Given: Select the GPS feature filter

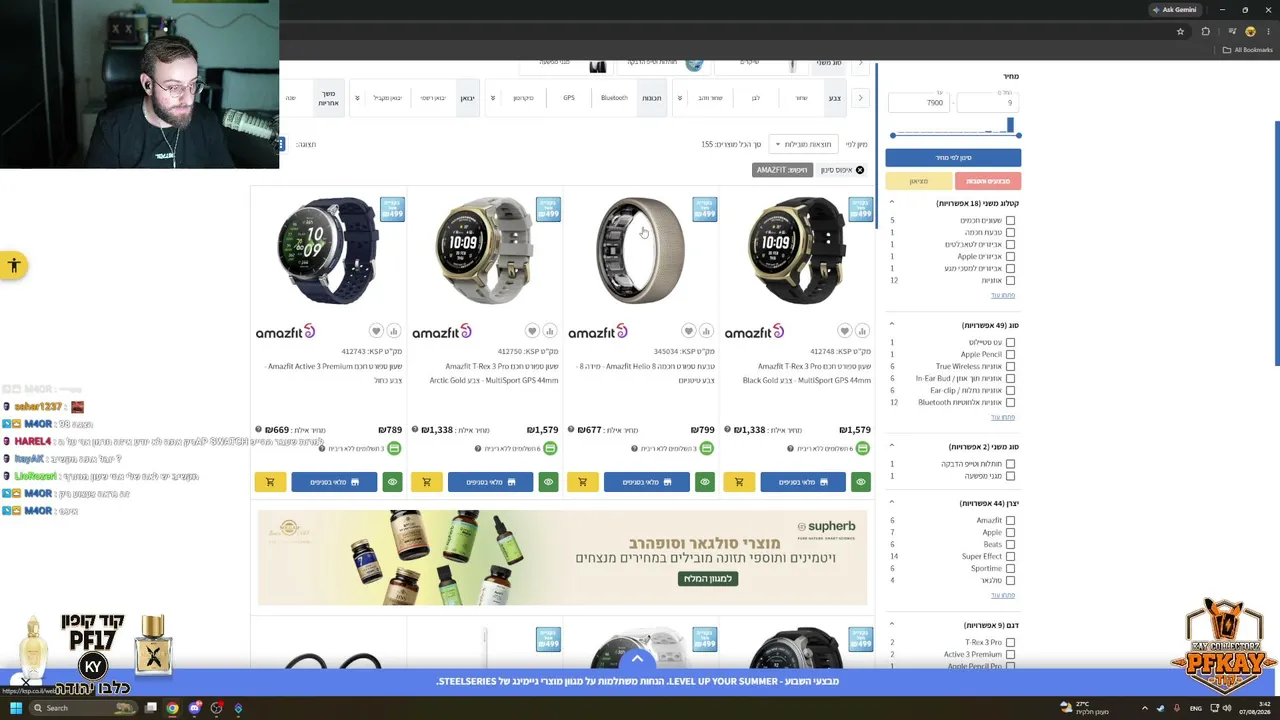Looking at the screenshot, I should 569,98.
